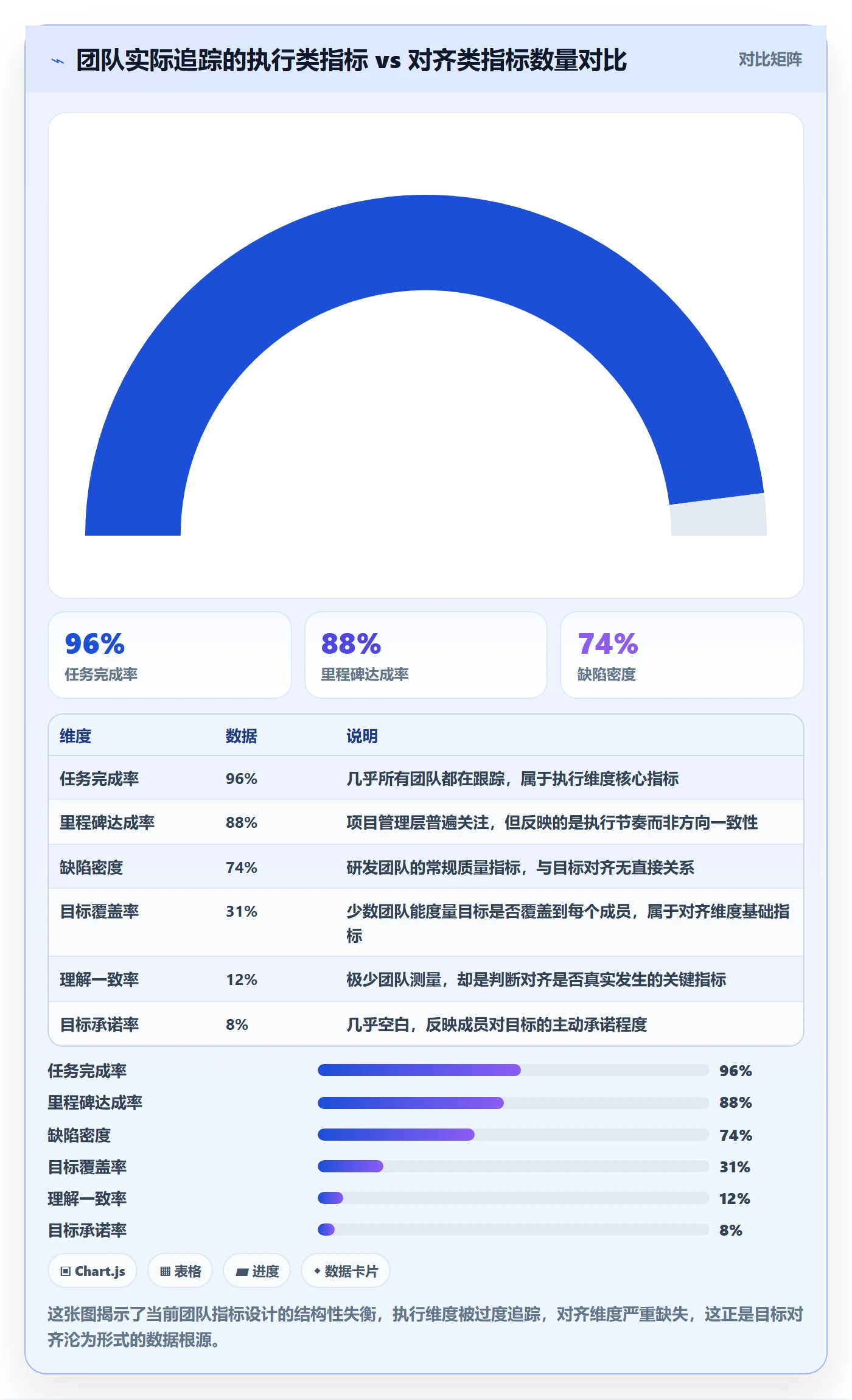Screen dimensions: 852x1400
Task: Click the grey remainder segment of the gauge
Action: tap(719, 516)
